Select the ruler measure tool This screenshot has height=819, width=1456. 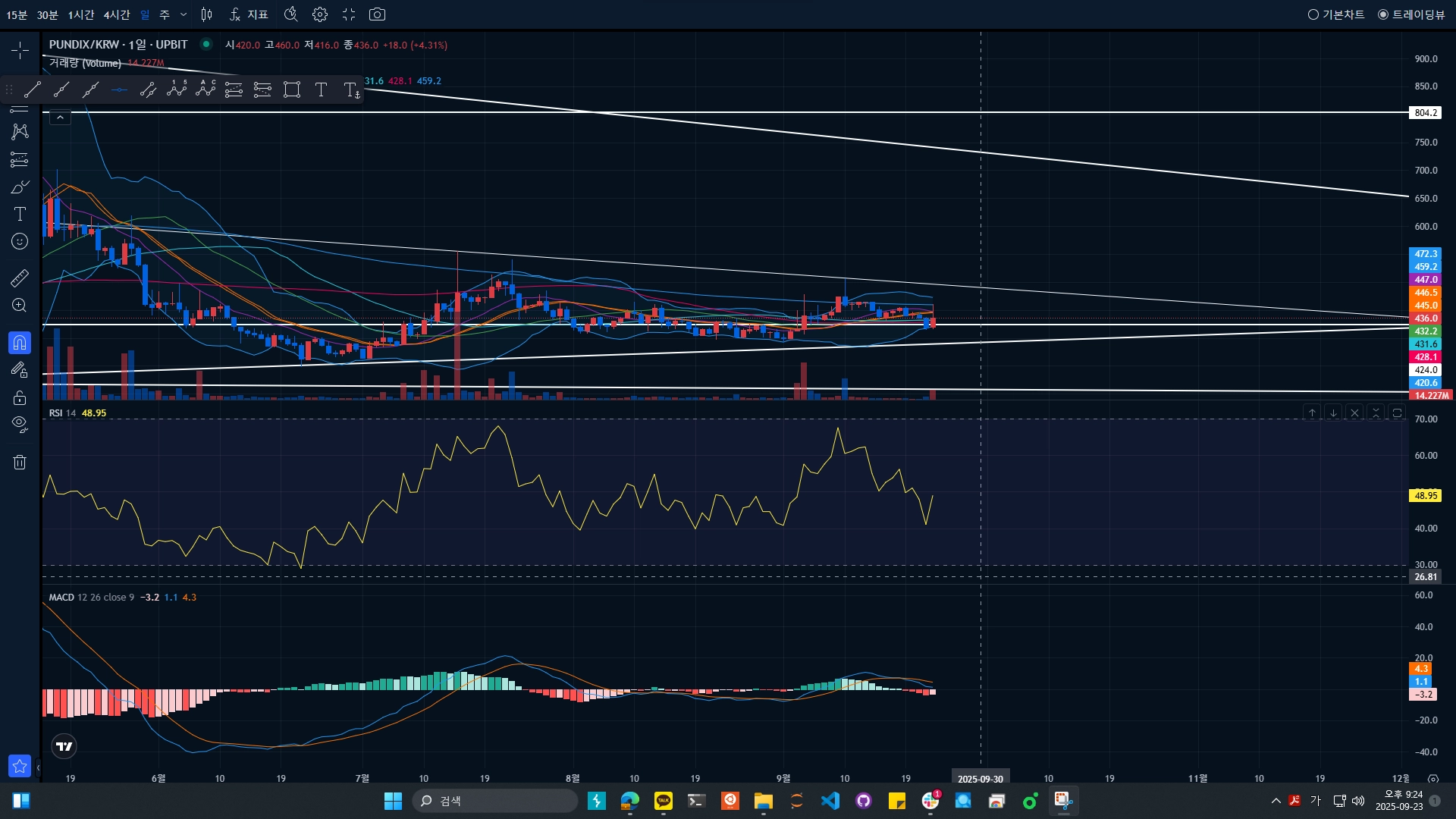20,278
